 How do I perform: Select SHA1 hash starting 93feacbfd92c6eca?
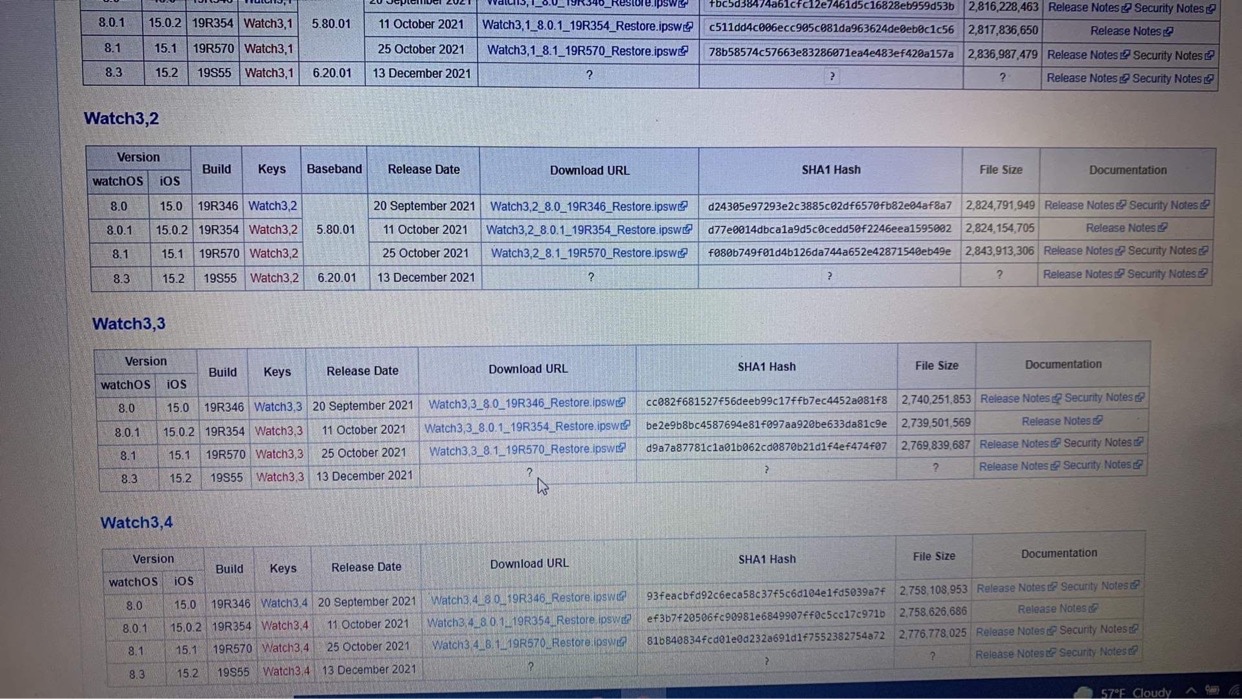(766, 594)
